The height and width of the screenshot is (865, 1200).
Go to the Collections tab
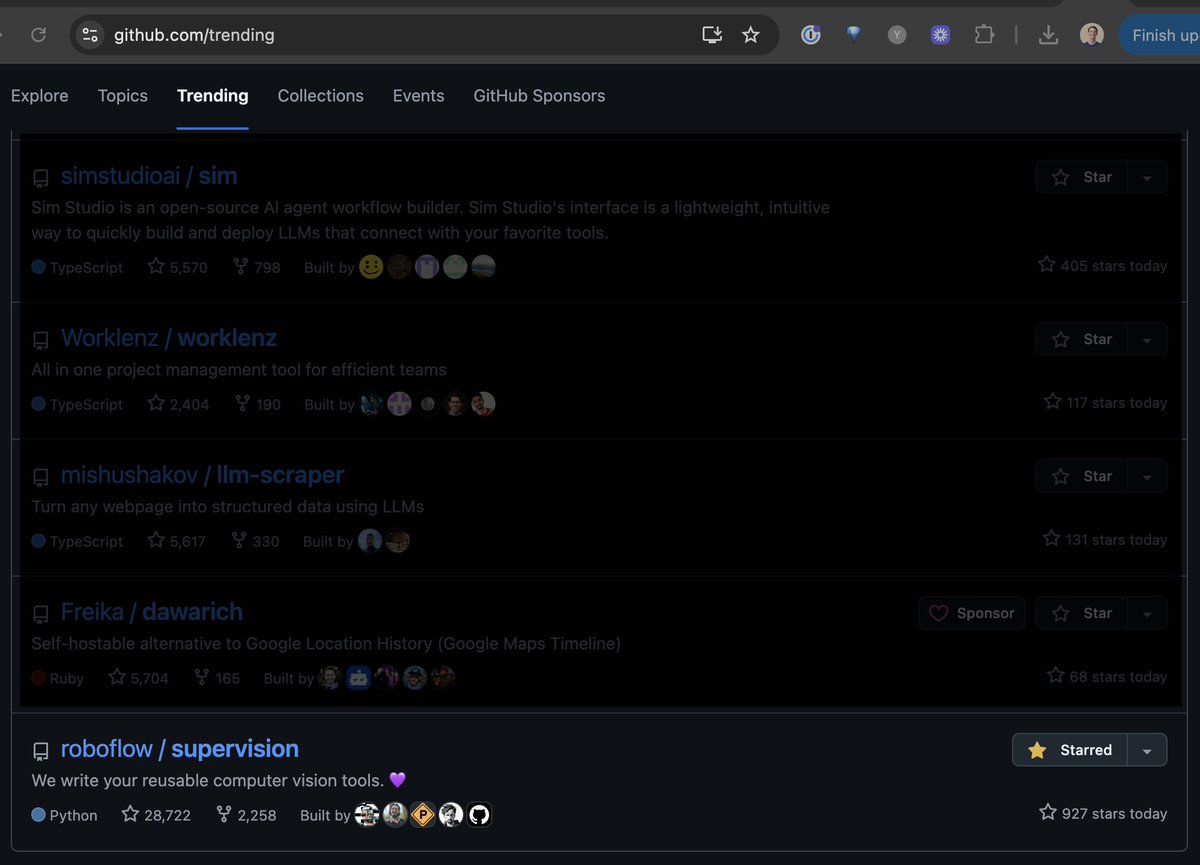[x=321, y=96]
